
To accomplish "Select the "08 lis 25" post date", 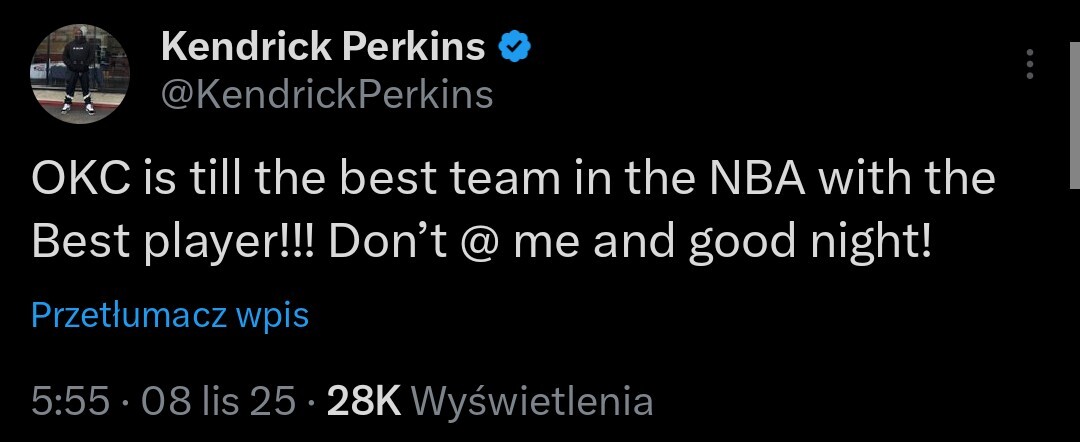I will pyautogui.click(x=219, y=402).
